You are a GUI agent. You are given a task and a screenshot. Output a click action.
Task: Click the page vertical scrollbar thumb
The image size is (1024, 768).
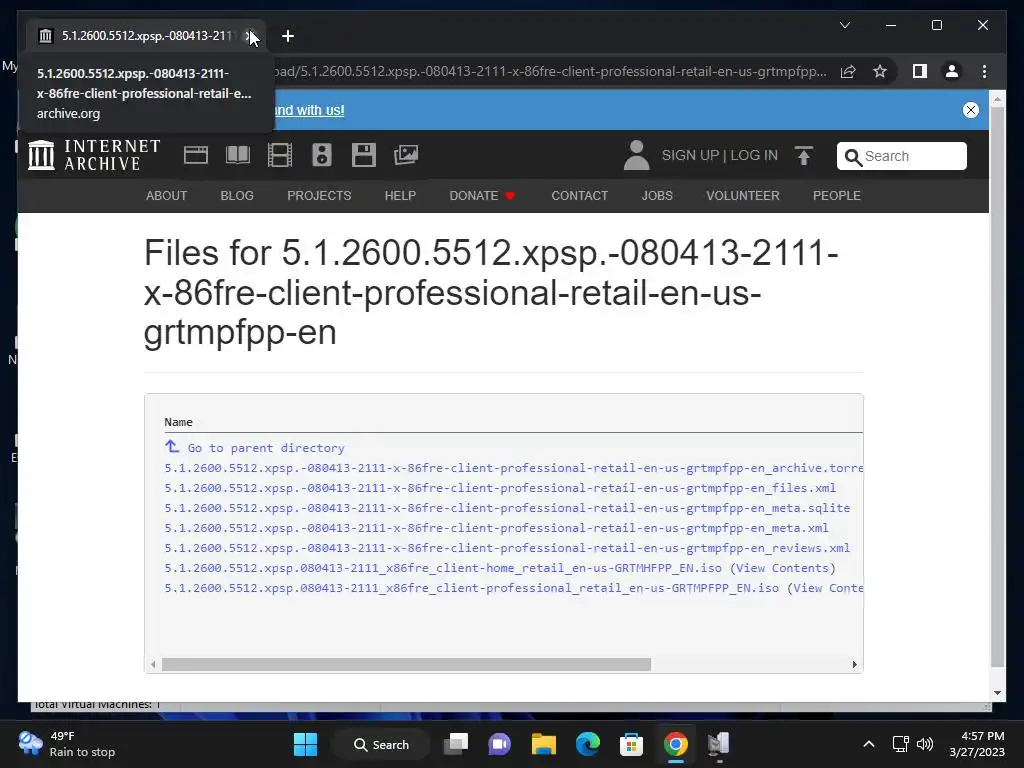point(997,385)
